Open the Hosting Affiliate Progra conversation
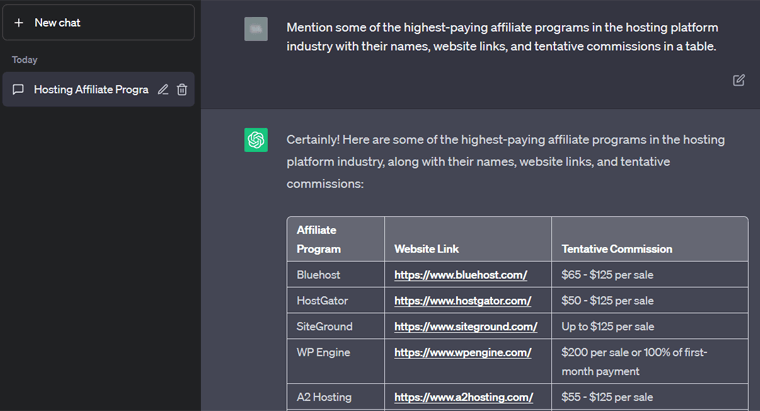 pos(98,90)
